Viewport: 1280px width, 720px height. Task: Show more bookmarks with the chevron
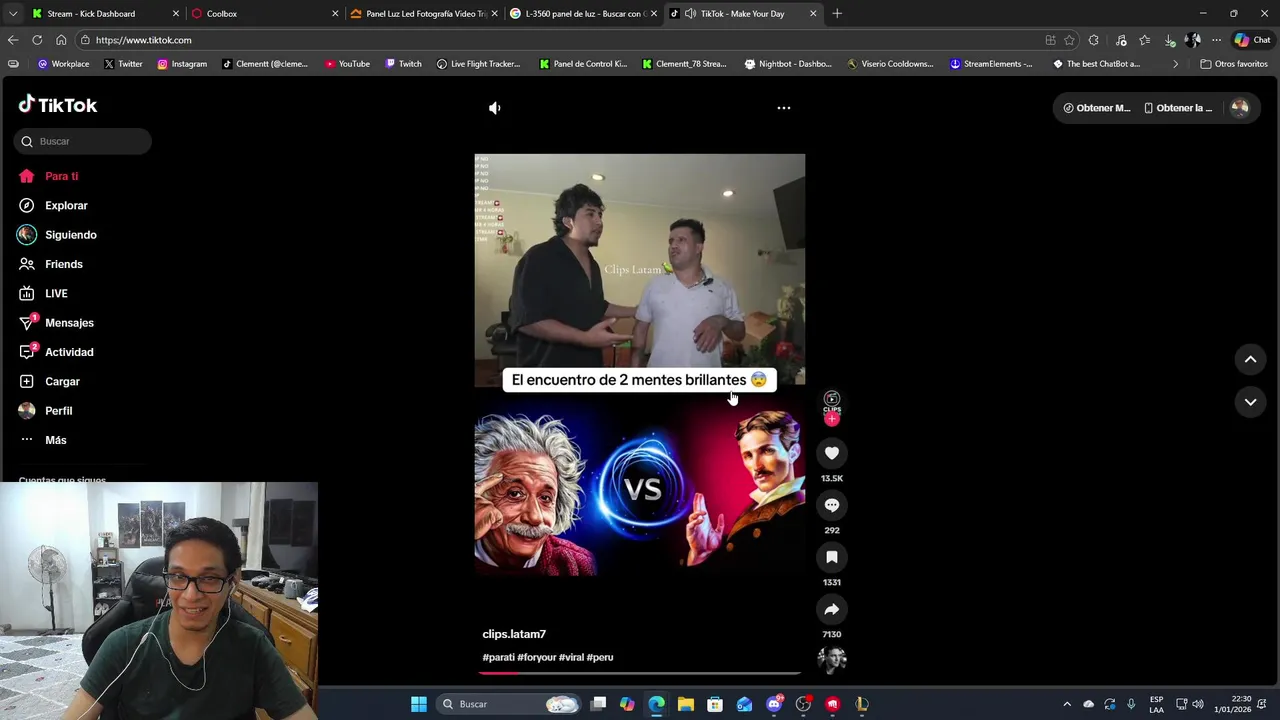coord(1175,64)
